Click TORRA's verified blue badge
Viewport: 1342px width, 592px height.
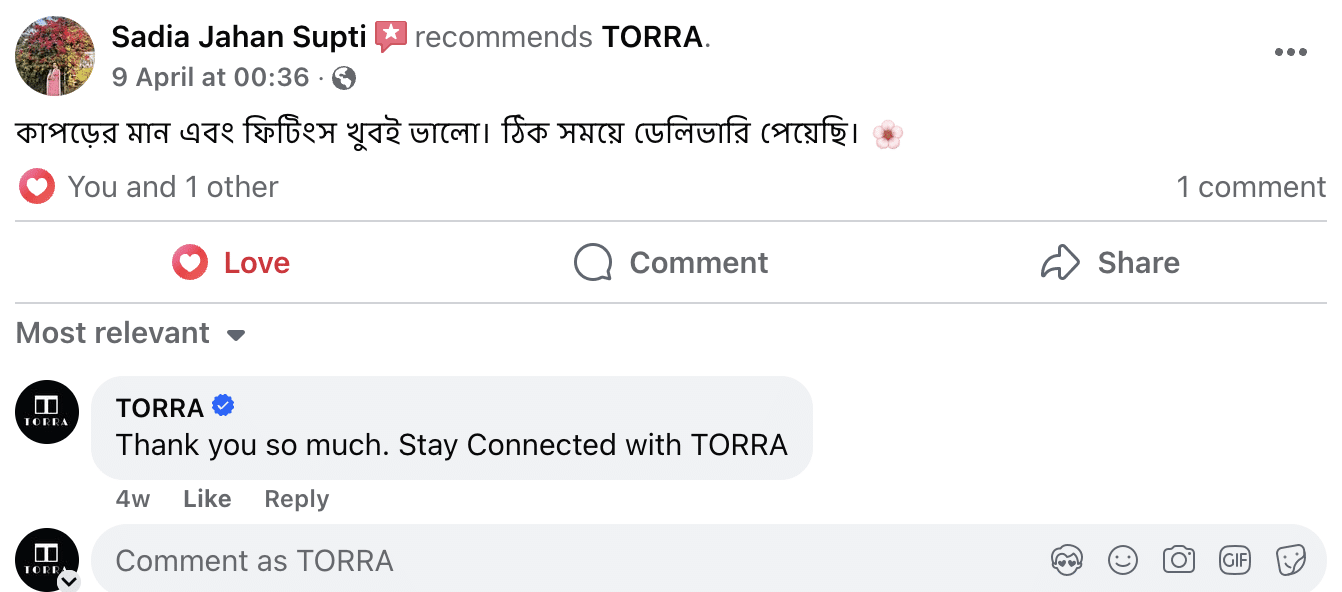(x=223, y=406)
